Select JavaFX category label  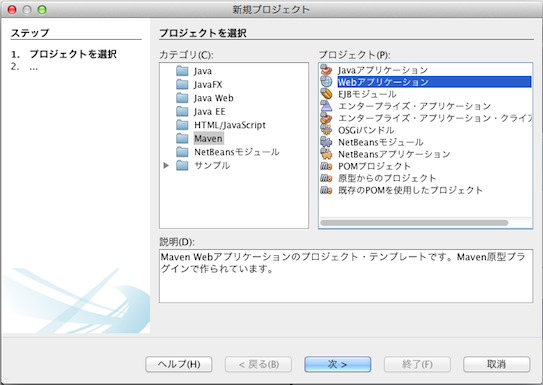point(208,84)
